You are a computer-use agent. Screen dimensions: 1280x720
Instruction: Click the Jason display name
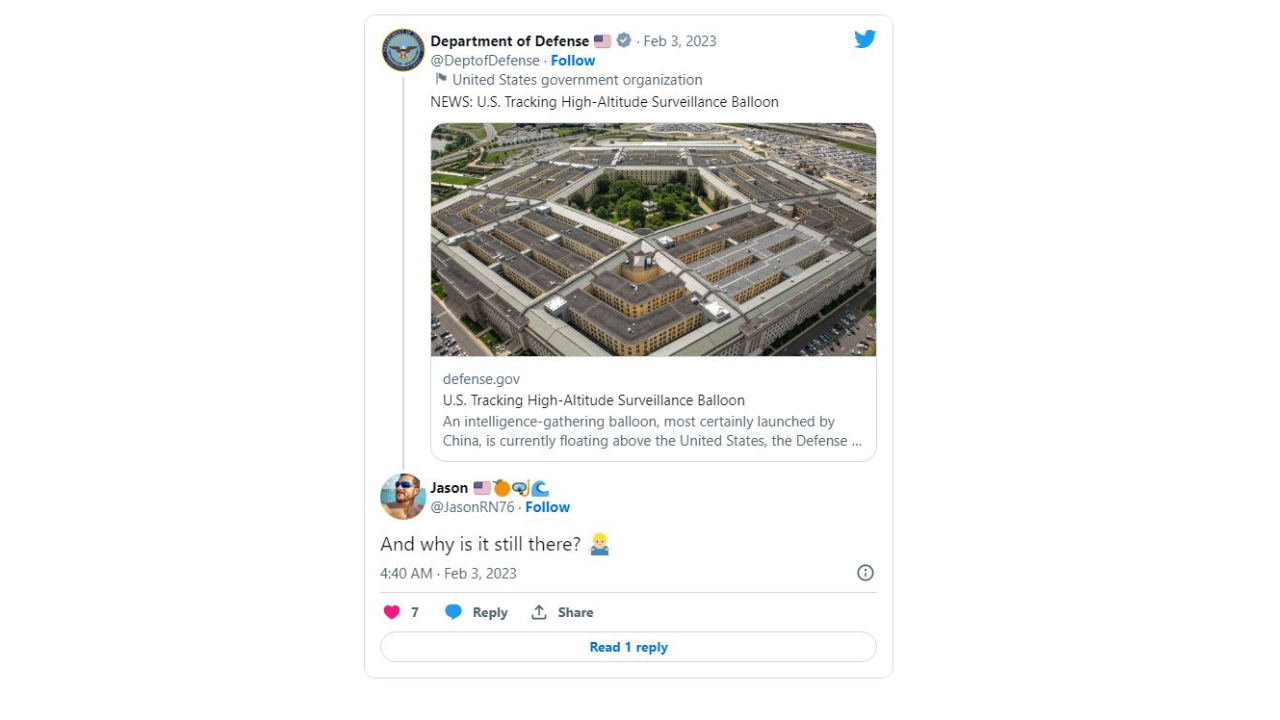tap(449, 488)
